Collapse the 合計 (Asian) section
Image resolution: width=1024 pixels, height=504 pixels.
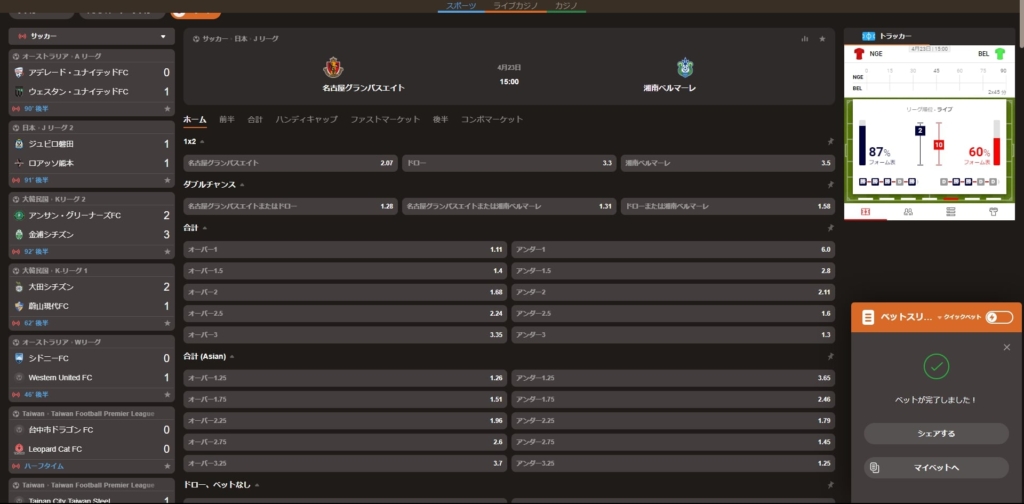pos(232,357)
